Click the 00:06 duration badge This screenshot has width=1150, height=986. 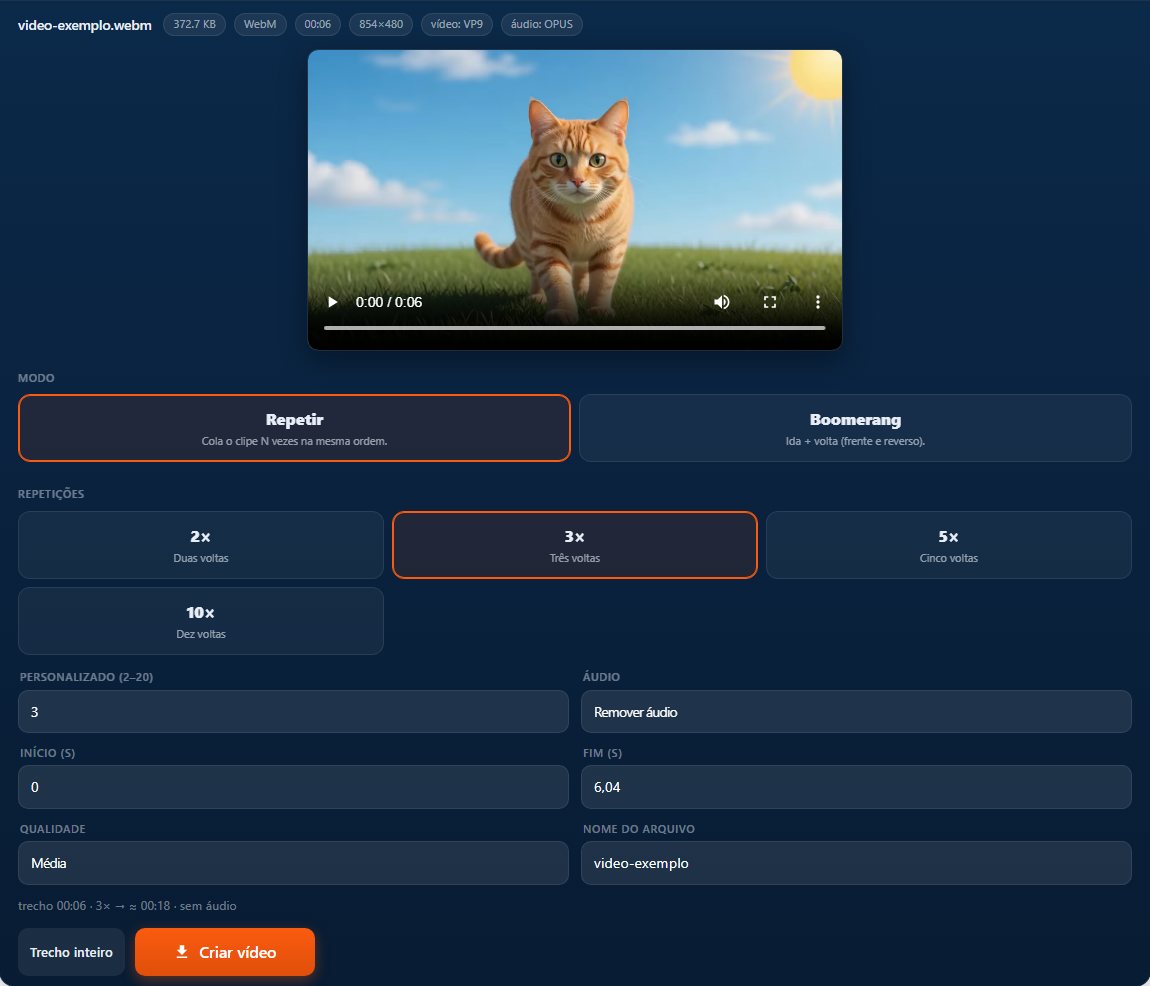pyautogui.click(x=318, y=24)
